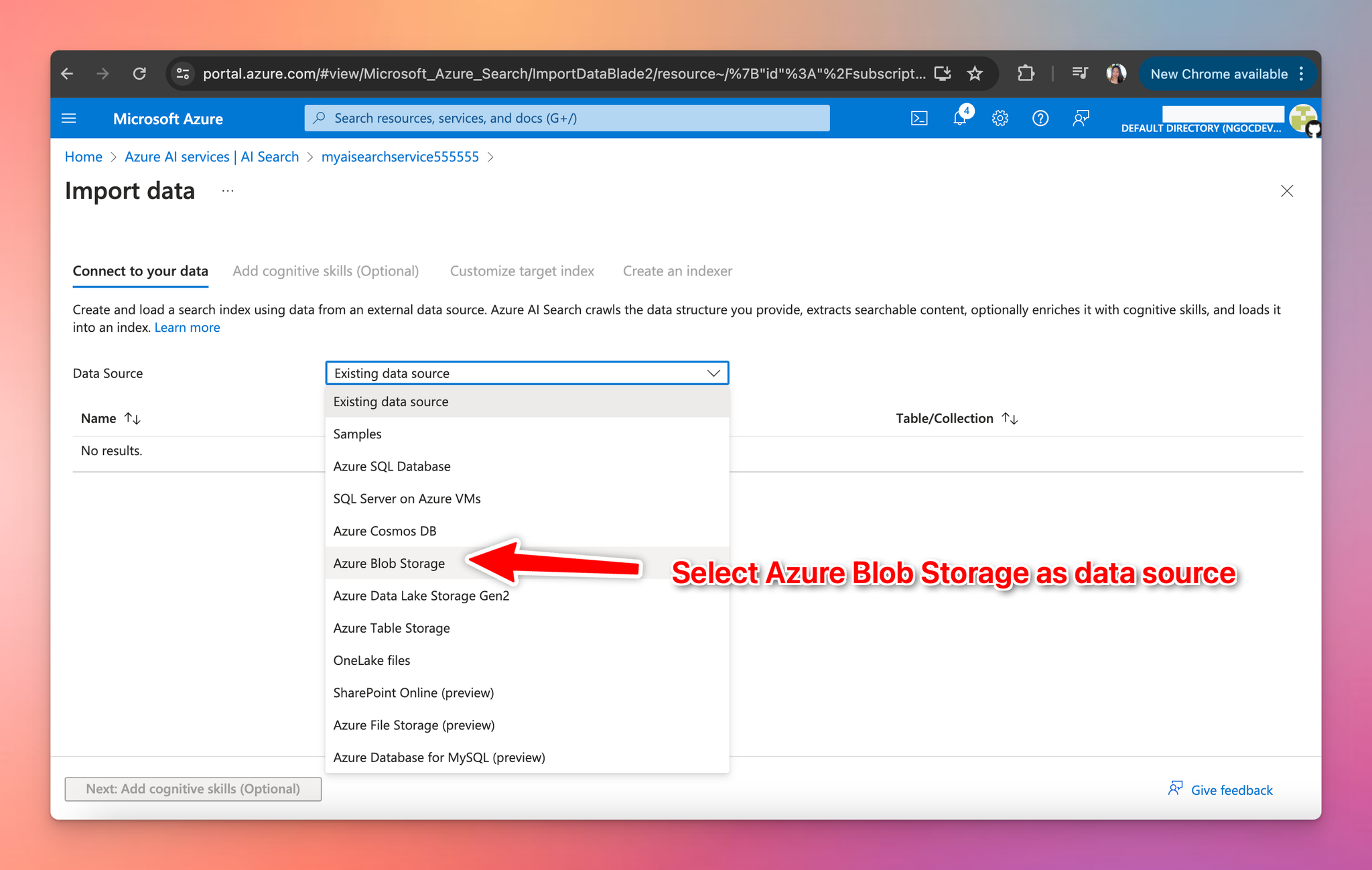The image size is (1372, 870).
Task: Reload the Azure portal page
Action: (139, 74)
